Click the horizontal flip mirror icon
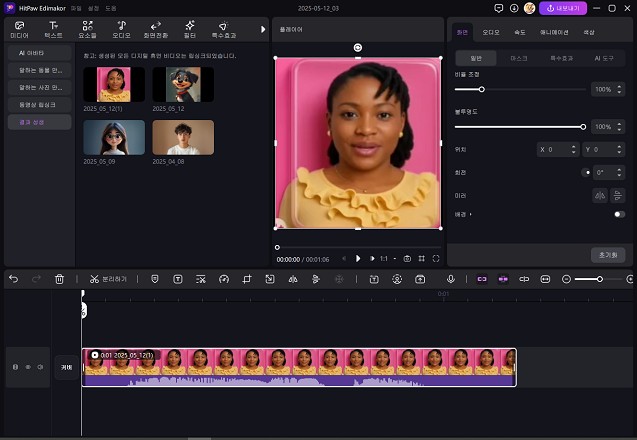The image size is (637, 440). click(599, 195)
